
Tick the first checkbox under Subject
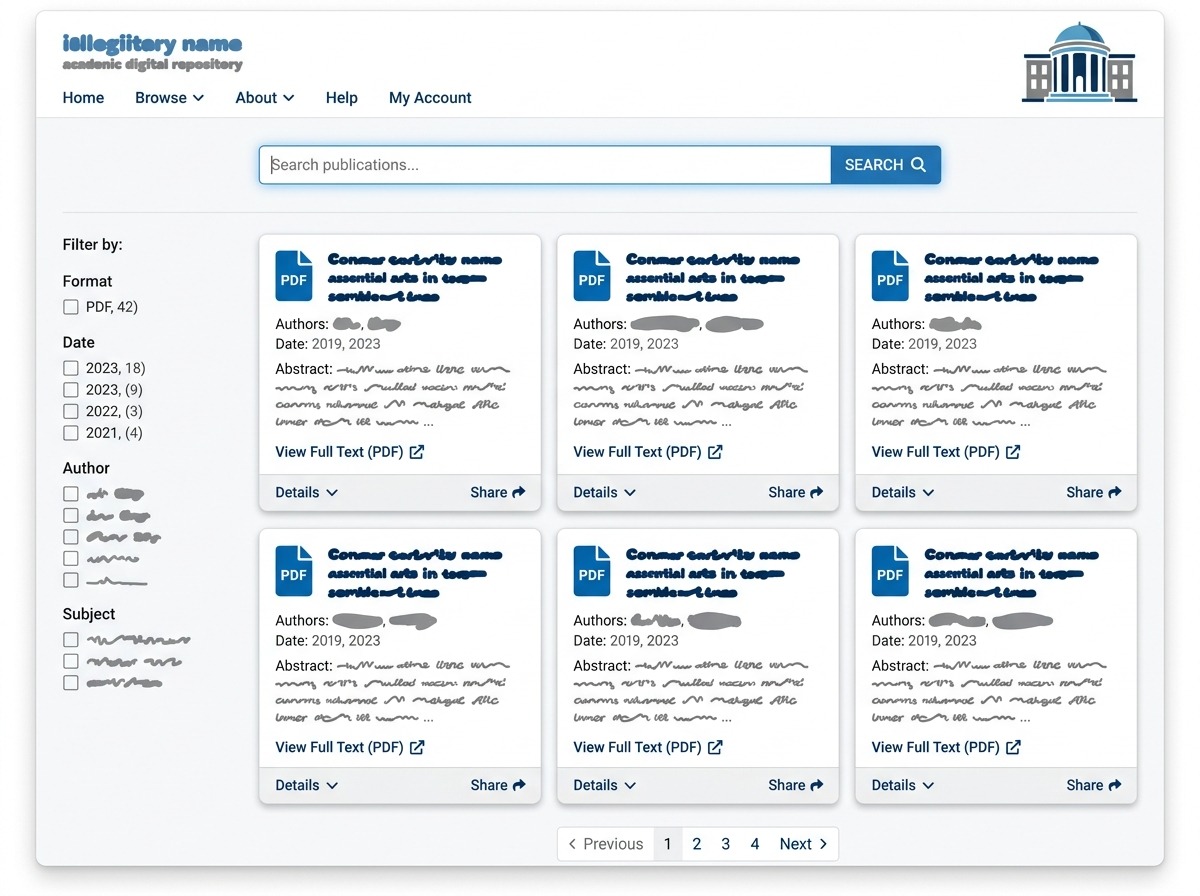(70, 640)
